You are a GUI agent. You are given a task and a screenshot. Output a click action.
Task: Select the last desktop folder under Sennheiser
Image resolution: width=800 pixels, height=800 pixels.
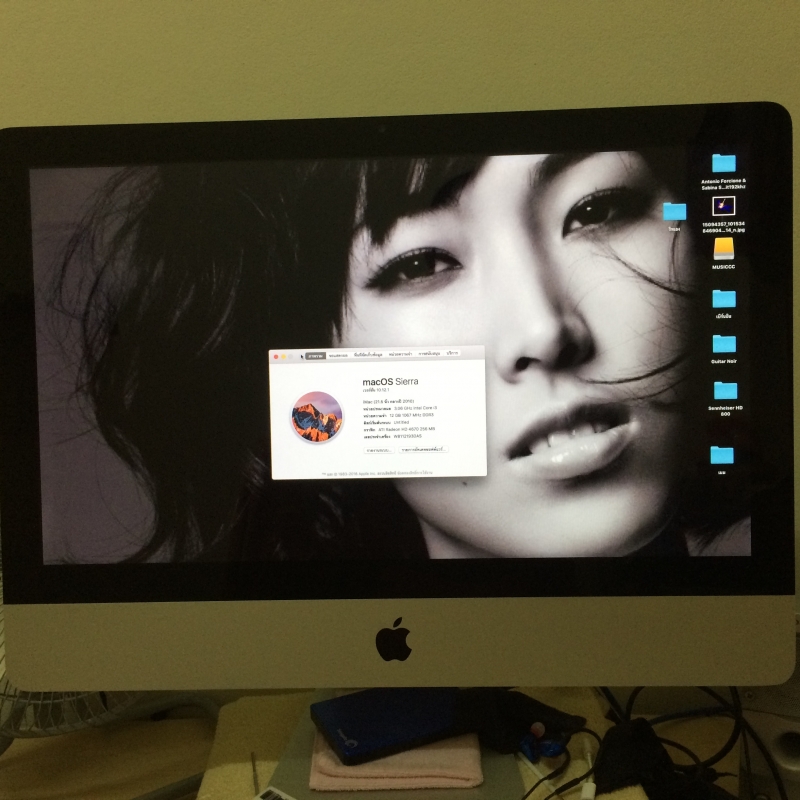pyautogui.click(x=721, y=456)
